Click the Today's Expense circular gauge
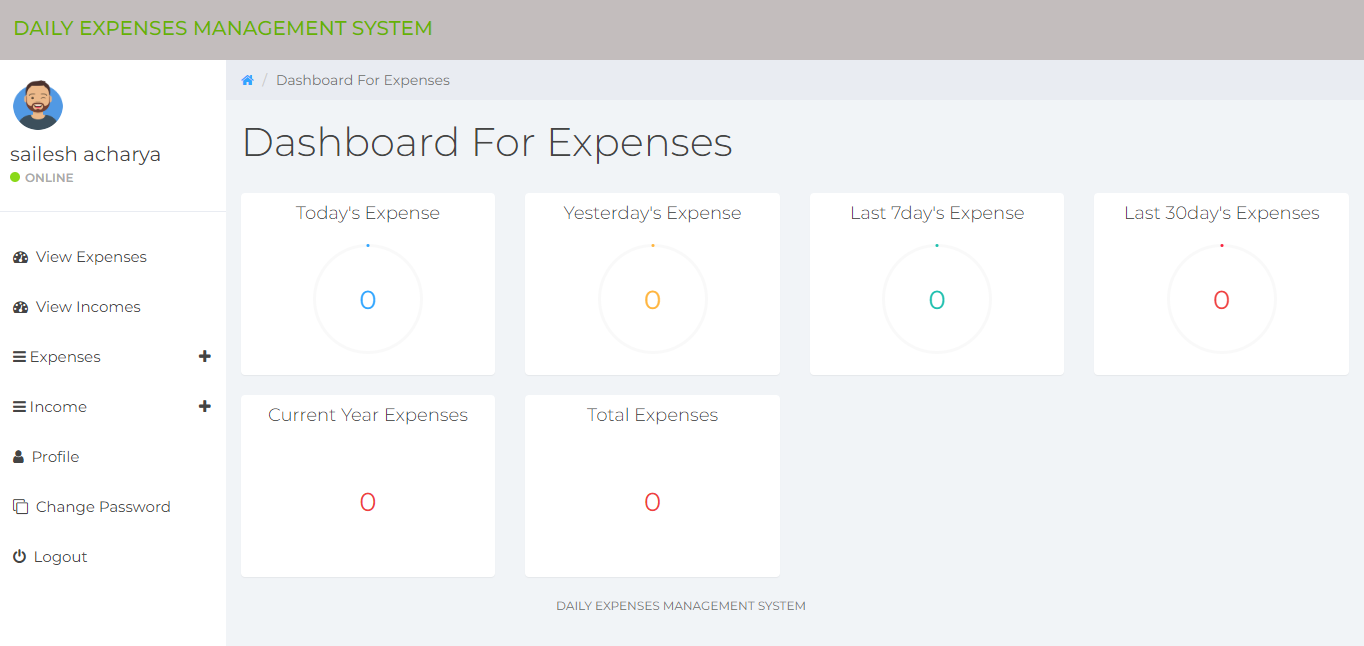1364x646 pixels. (368, 300)
